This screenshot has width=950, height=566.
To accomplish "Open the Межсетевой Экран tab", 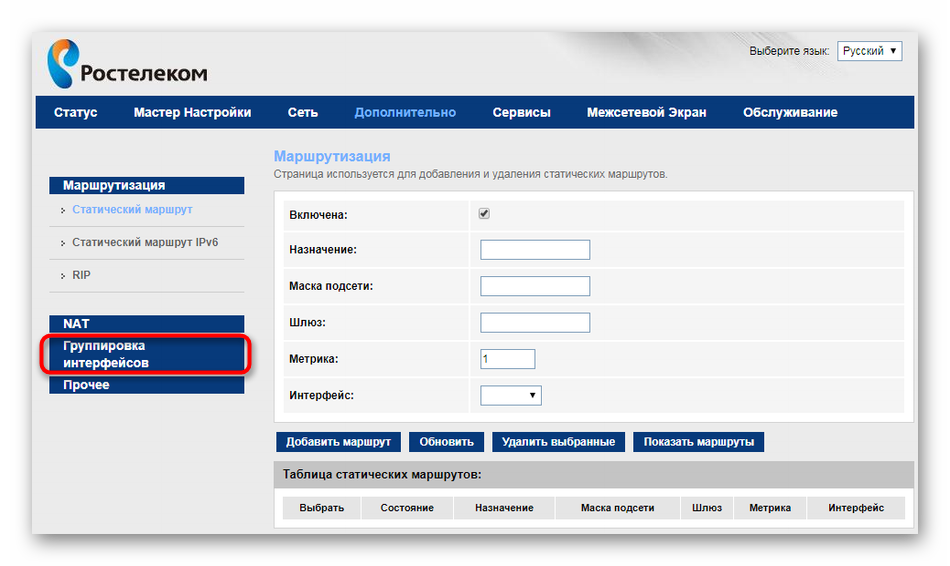I will [x=646, y=112].
